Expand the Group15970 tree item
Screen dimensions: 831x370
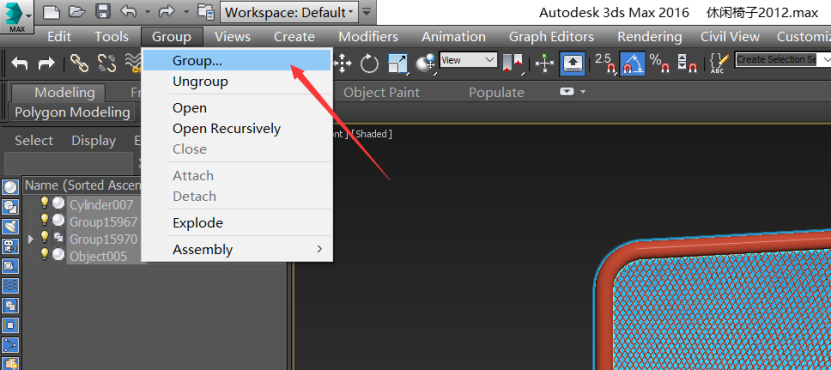[30, 239]
